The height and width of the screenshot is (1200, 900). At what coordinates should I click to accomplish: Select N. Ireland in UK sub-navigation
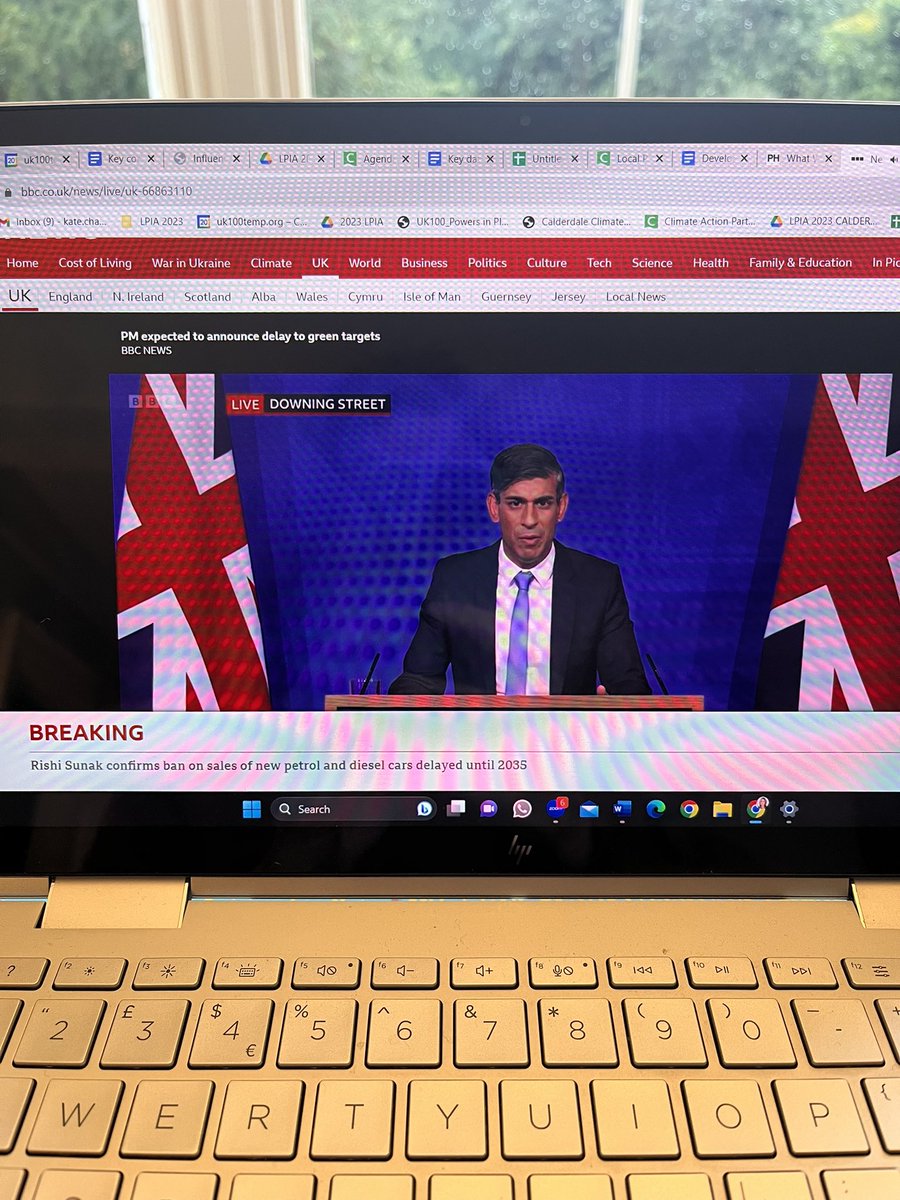(138, 297)
